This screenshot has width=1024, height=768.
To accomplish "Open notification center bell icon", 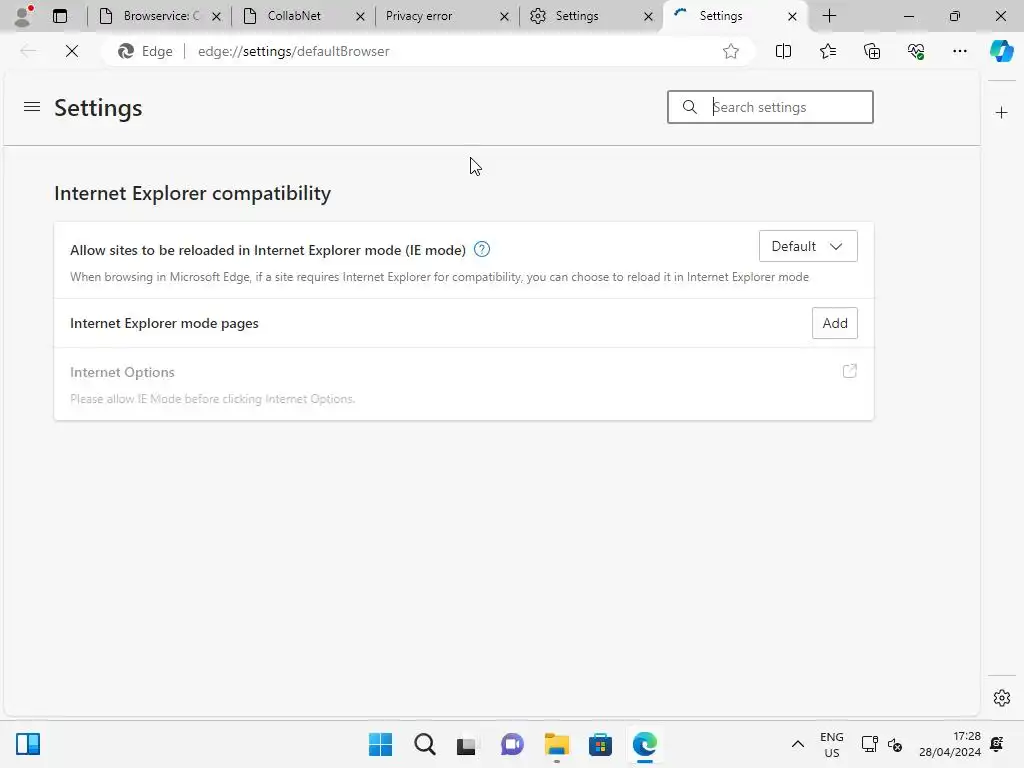I will click(997, 744).
